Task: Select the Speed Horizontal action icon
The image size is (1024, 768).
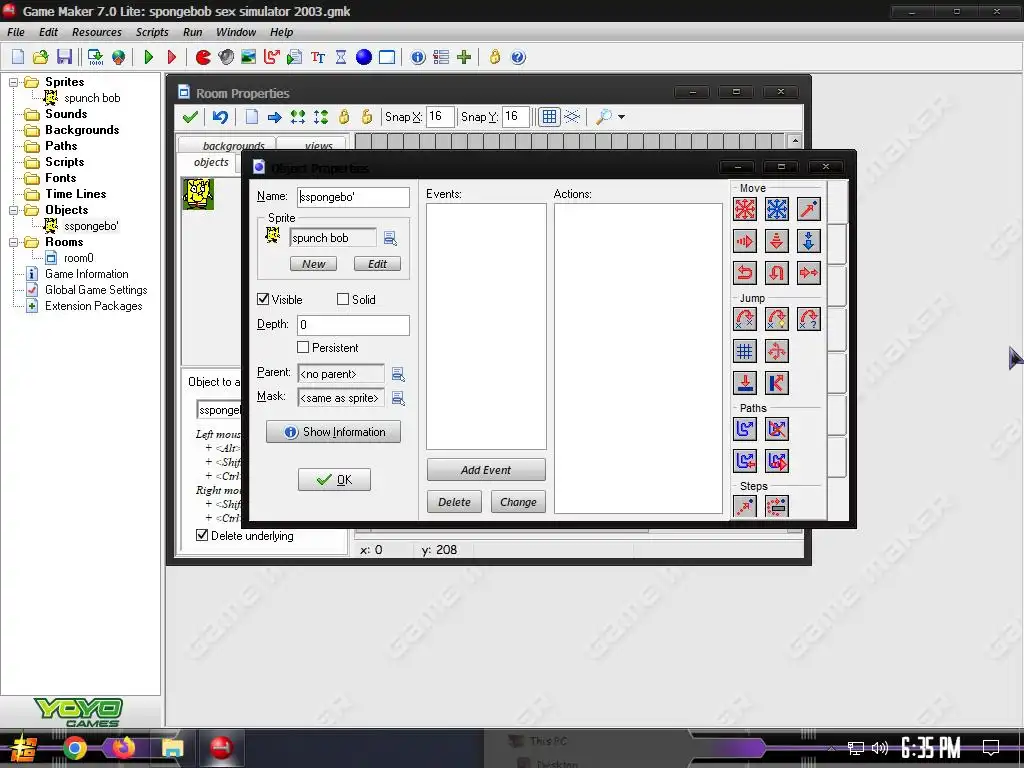Action: [744, 241]
